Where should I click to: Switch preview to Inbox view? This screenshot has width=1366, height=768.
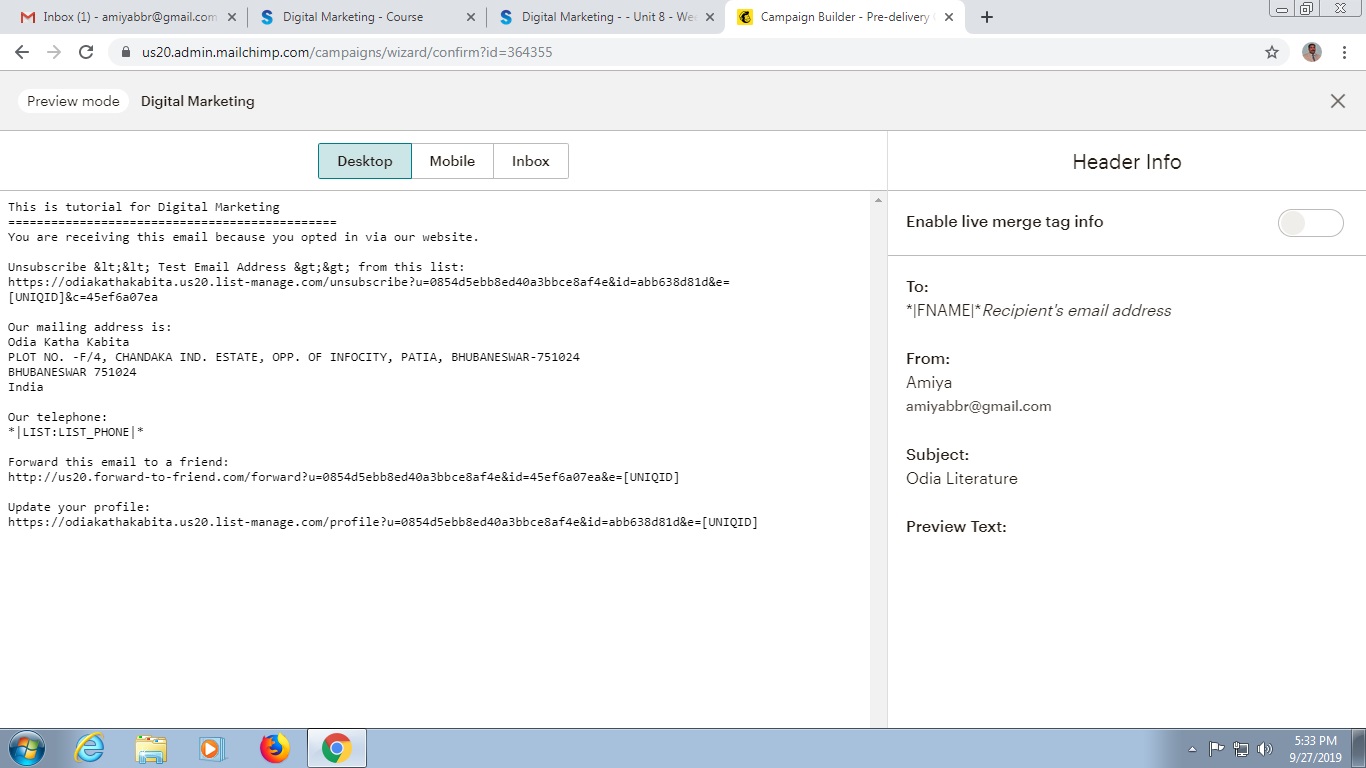[x=530, y=161]
